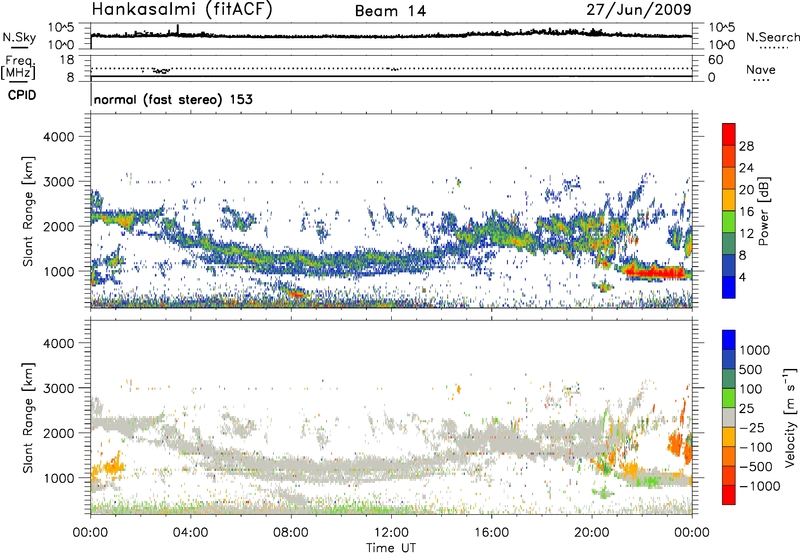Click the 60 tick on Nave axis
The height and width of the screenshot is (554, 800).
pos(715,60)
